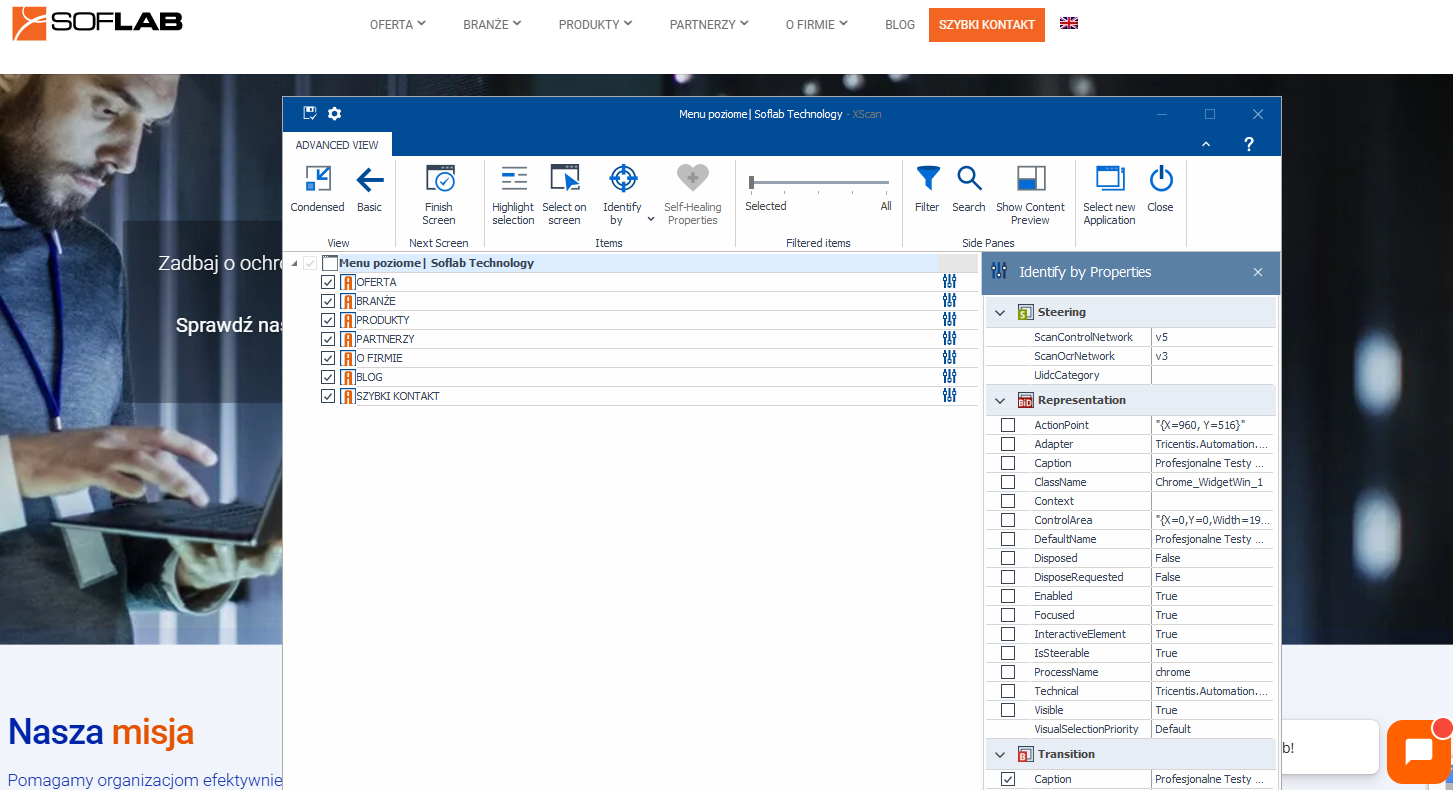Viewport: 1453px width, 790px height.
Task: Toggle Show Content Preview pane
Action: pyautogui.click(x=1031, y=180)
